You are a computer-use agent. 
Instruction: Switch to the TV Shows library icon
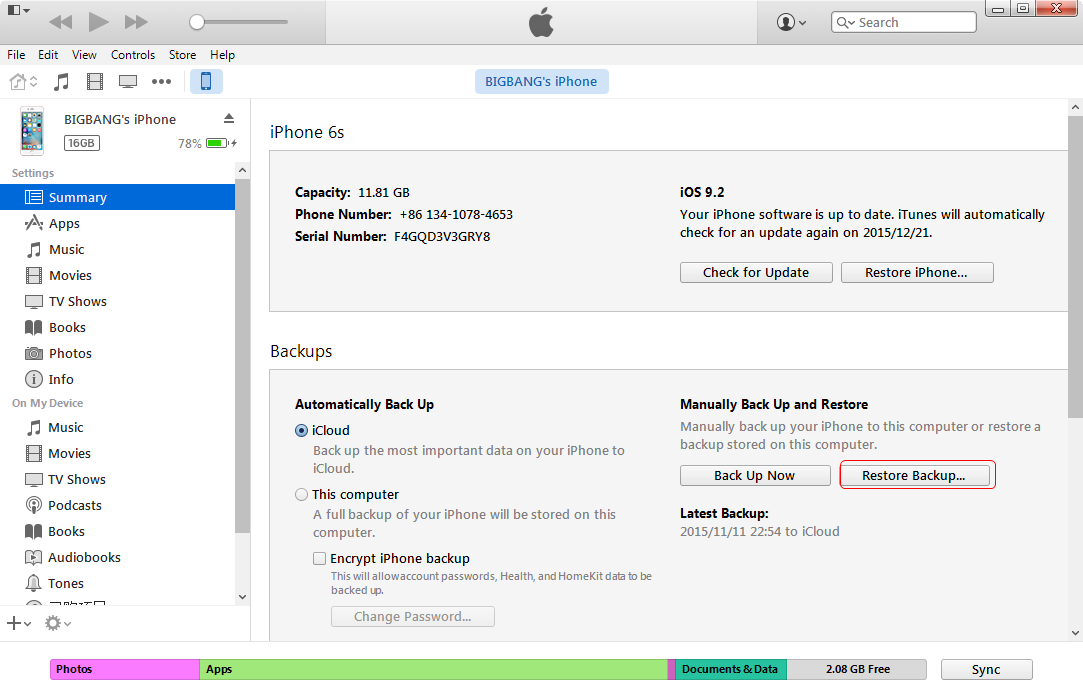click(x=128, y=82)
